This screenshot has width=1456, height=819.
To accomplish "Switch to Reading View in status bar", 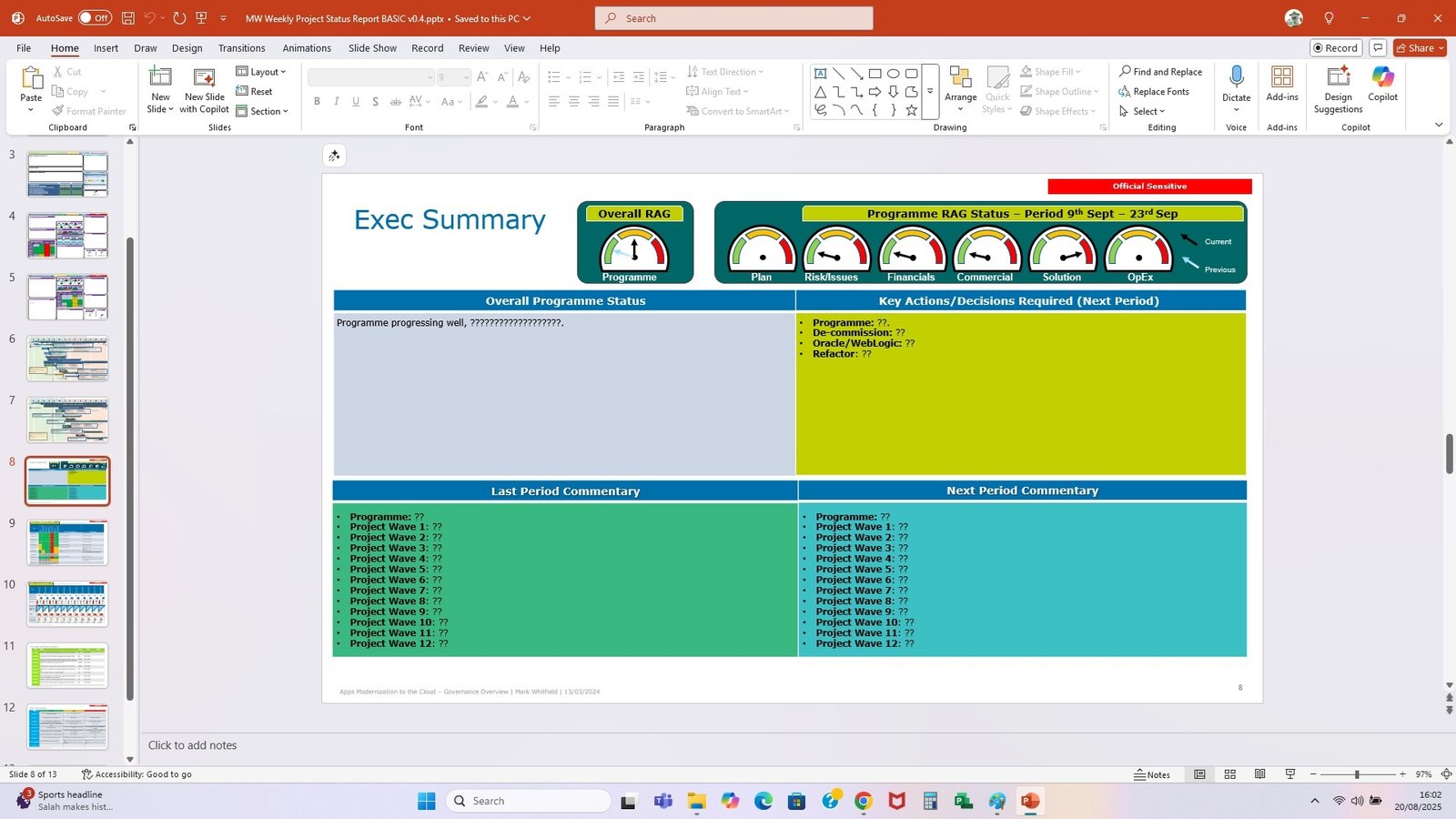I will (1259, 774).
